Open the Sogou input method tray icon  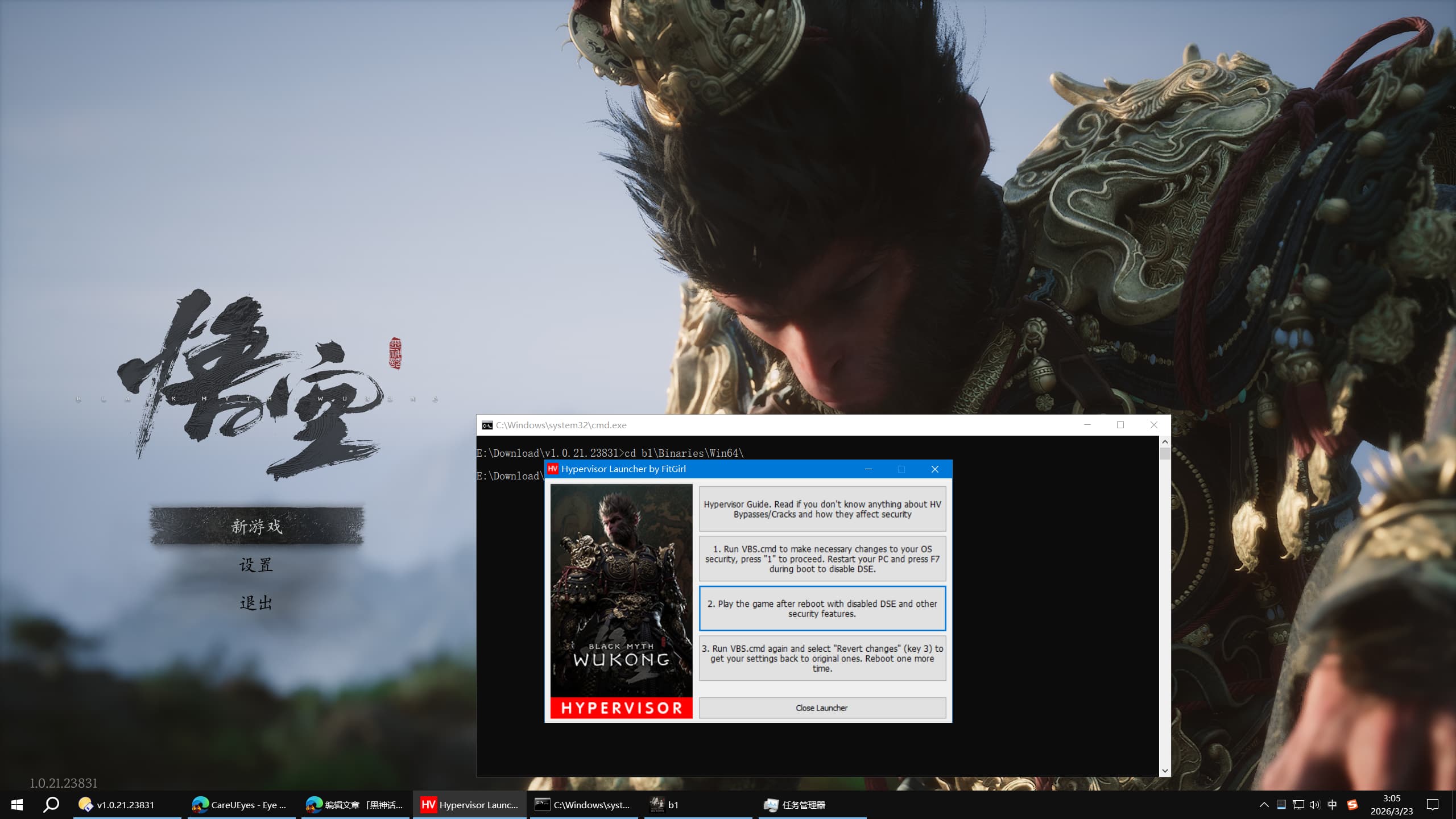tap(1352, 805)
